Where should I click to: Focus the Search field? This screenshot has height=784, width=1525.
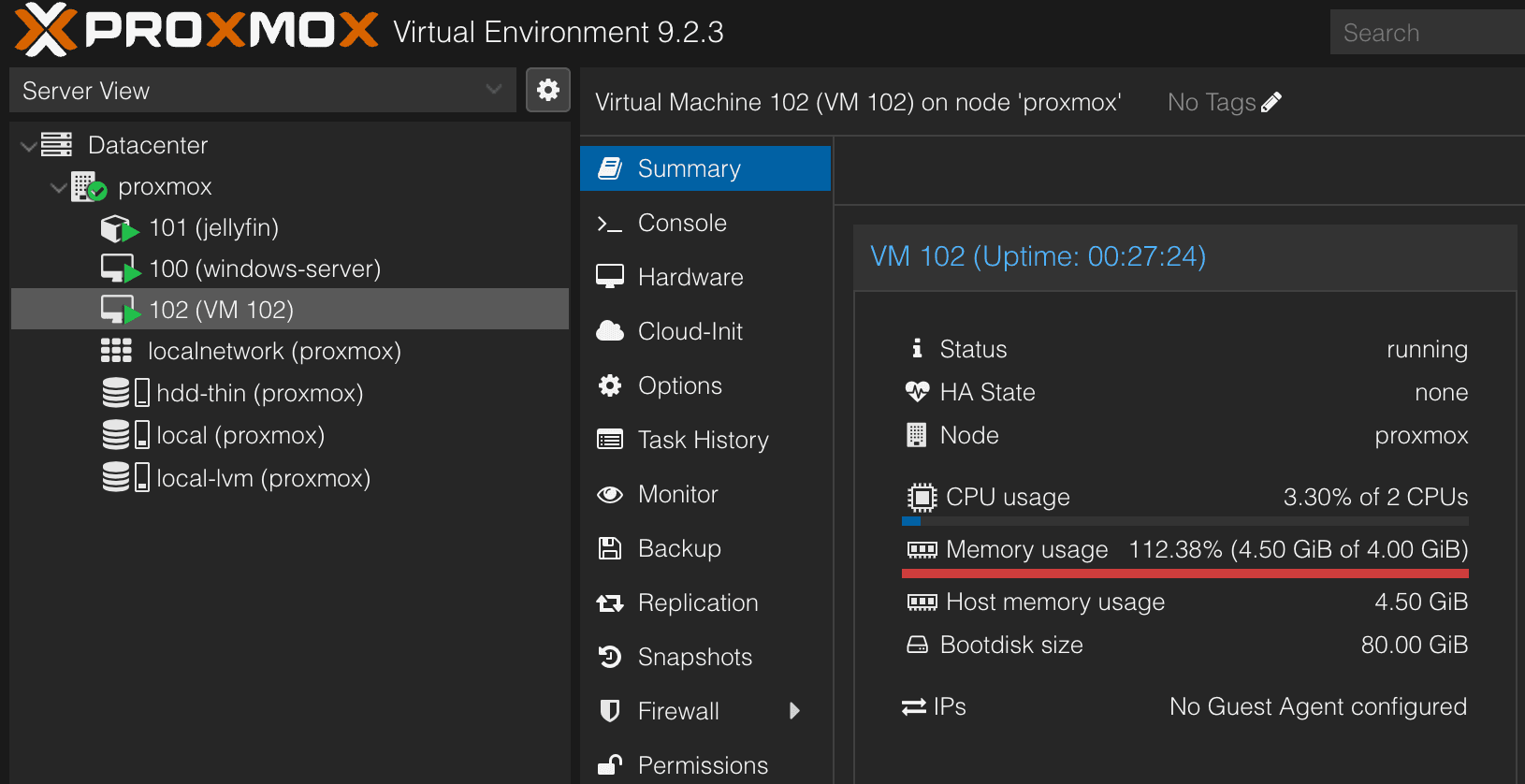pos(1428,32)
